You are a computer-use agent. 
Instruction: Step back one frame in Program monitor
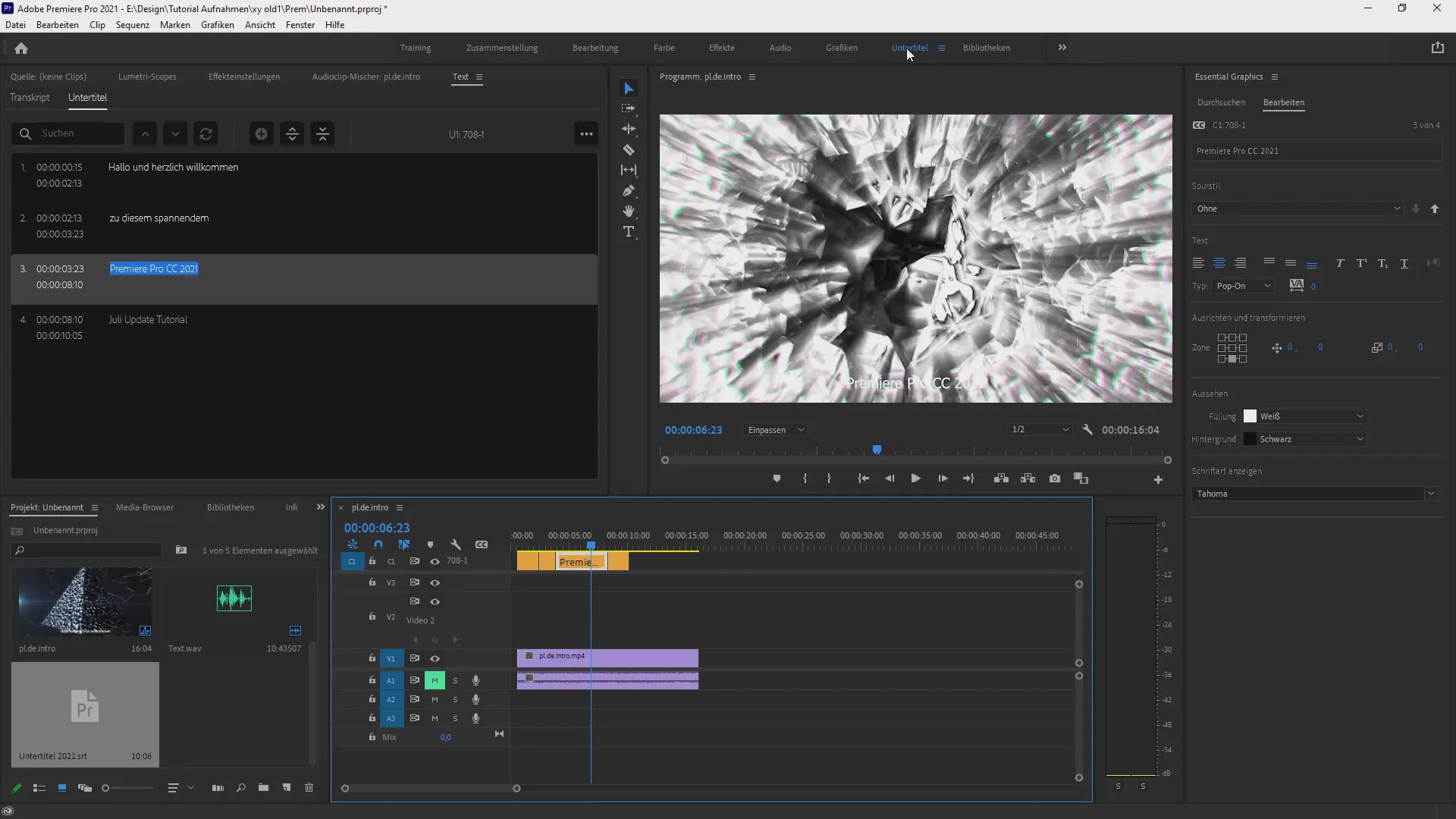(890, 479)
